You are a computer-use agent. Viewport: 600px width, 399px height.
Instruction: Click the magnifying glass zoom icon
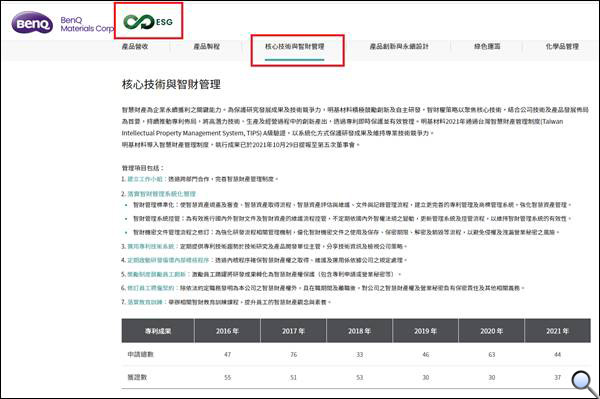584,384
